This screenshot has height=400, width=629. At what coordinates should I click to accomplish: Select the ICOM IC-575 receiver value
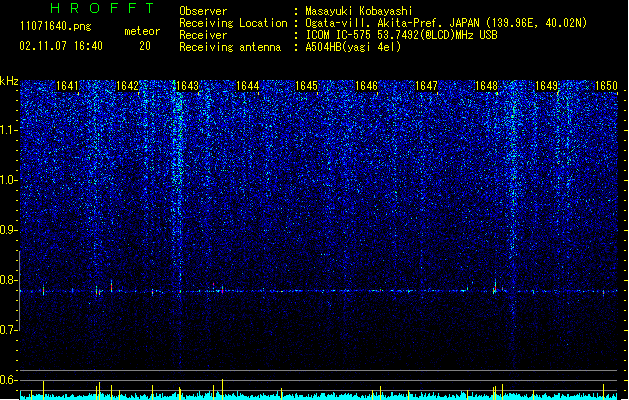pos(401,35)
